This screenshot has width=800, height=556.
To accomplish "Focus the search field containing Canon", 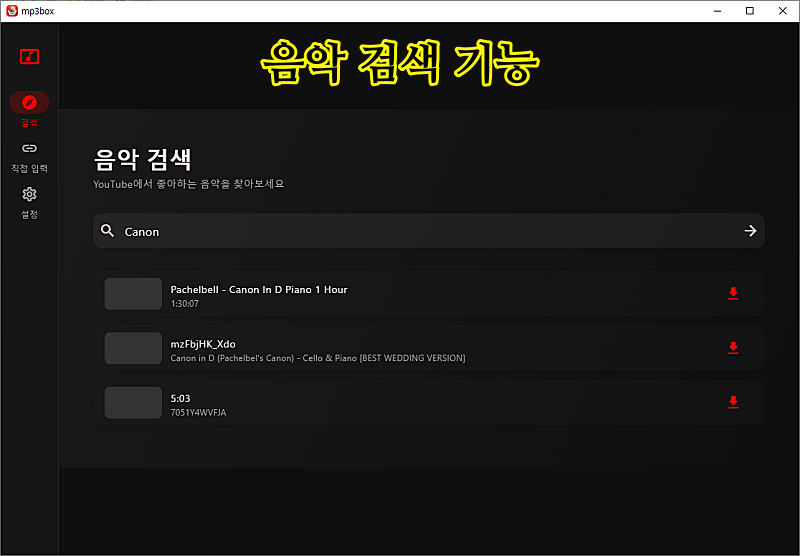I will [x=429, y=231].
